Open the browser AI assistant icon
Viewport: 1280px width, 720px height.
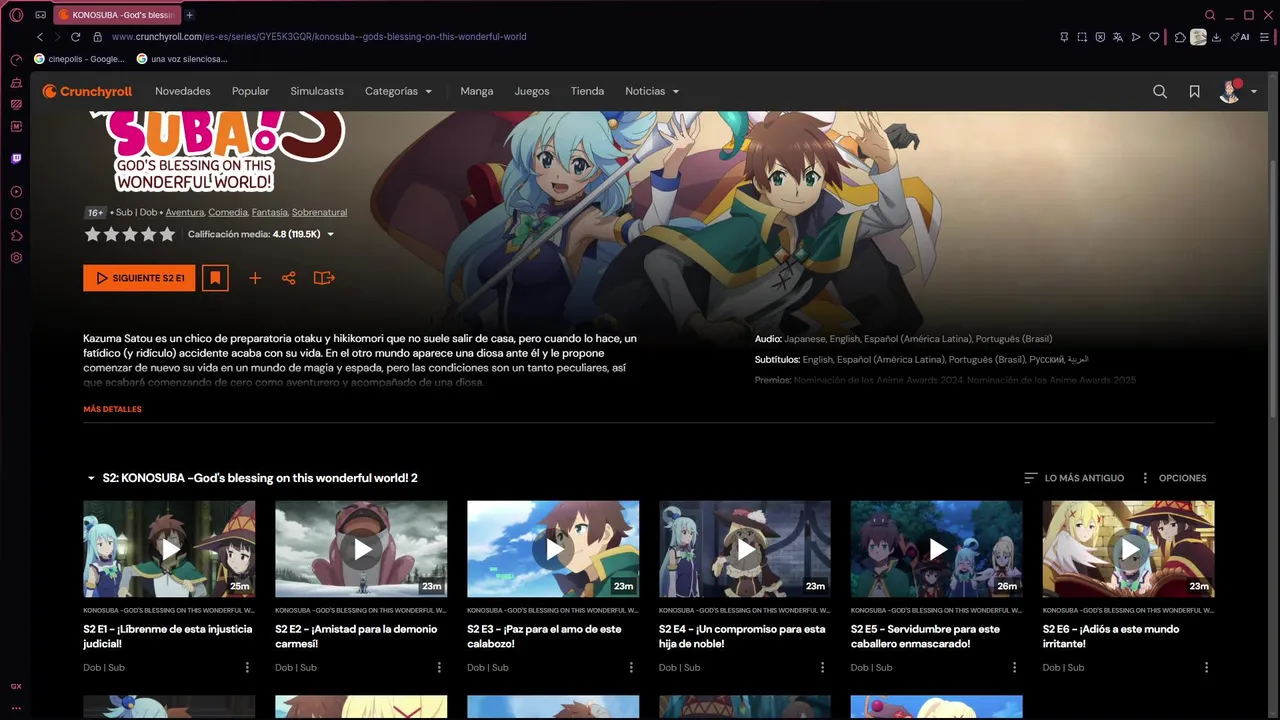(x=1240, y=37)
